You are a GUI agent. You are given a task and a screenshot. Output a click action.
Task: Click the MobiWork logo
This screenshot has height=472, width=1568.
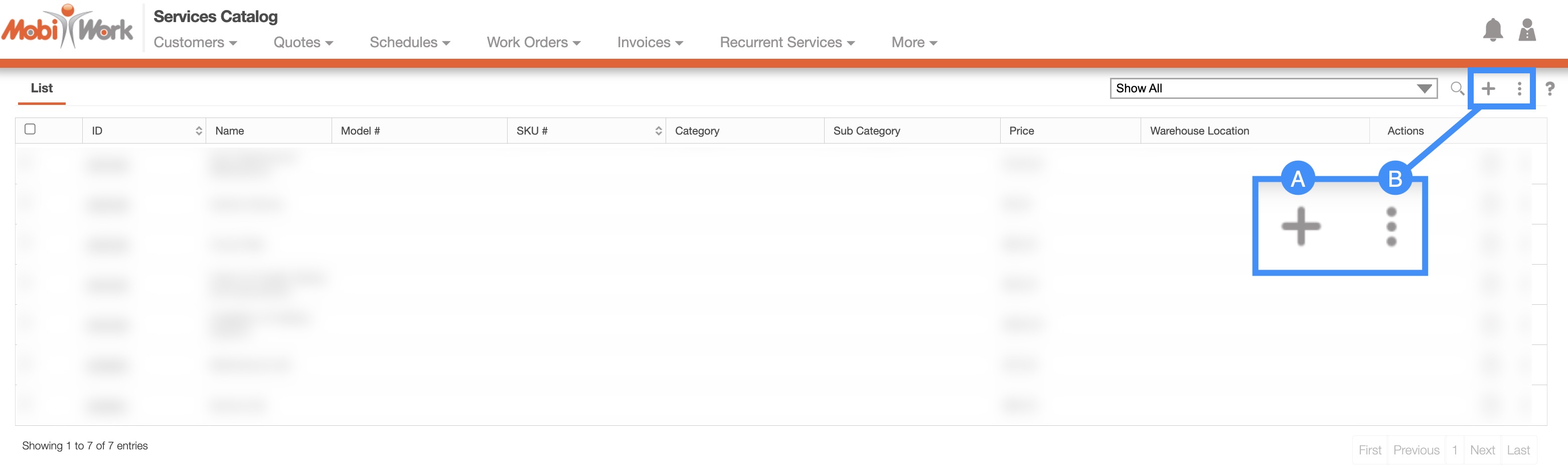pos(67,28)
